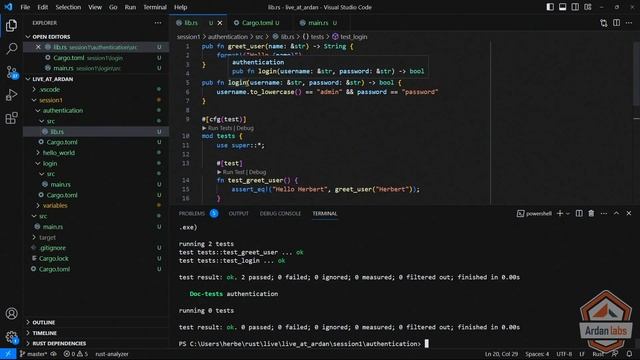The image size is (640, 360).
Task: Click the remote window indicator in status bar
Action: (x=8, y=354)
